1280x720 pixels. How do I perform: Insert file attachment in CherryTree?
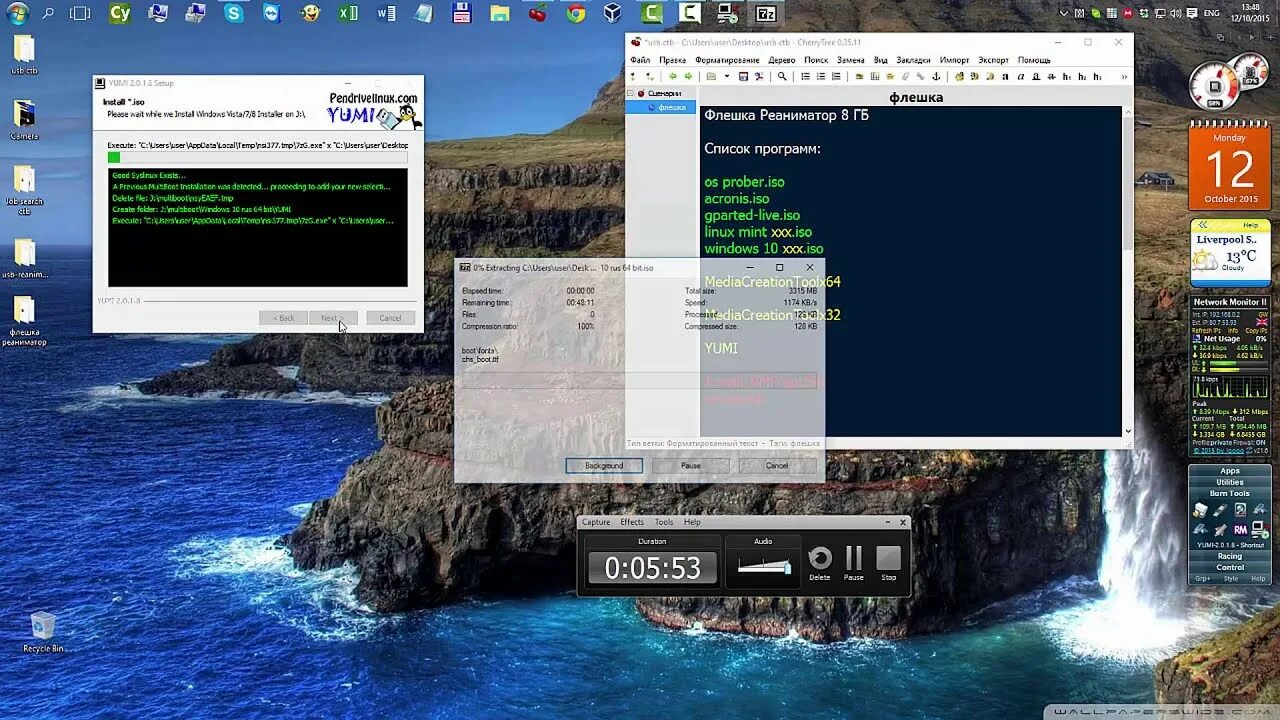click(x=905, y=76)
